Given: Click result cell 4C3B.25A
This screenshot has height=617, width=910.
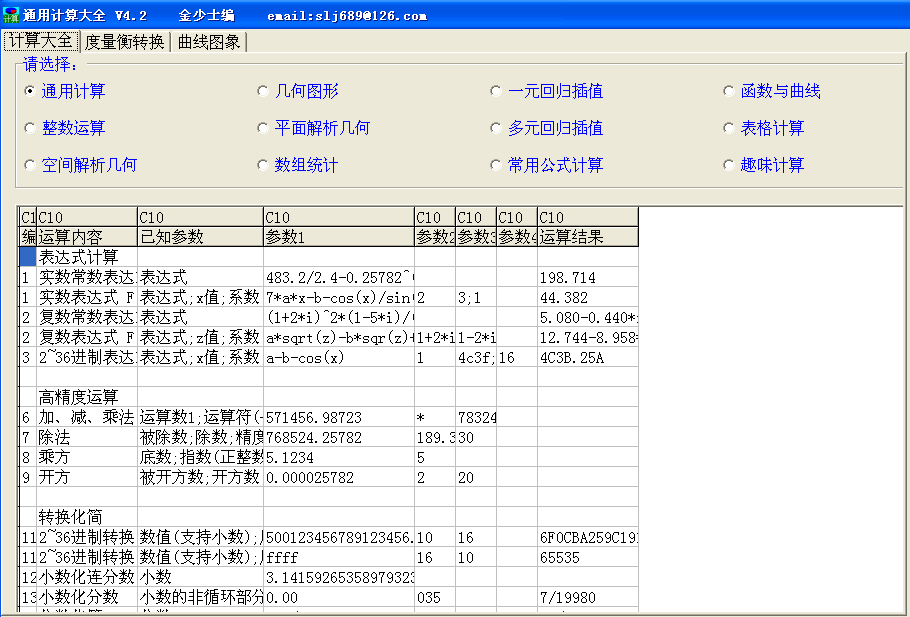Looking at the screenshot, I should (x=588, y=358).
